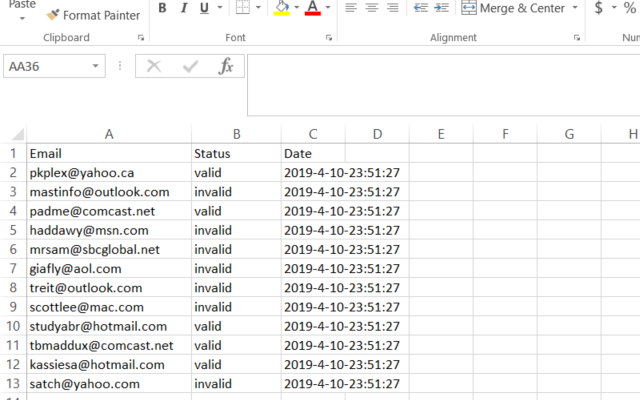Apply the red Font Color
This screenshot has width=640, height=400.
click(x=313, y=8)
